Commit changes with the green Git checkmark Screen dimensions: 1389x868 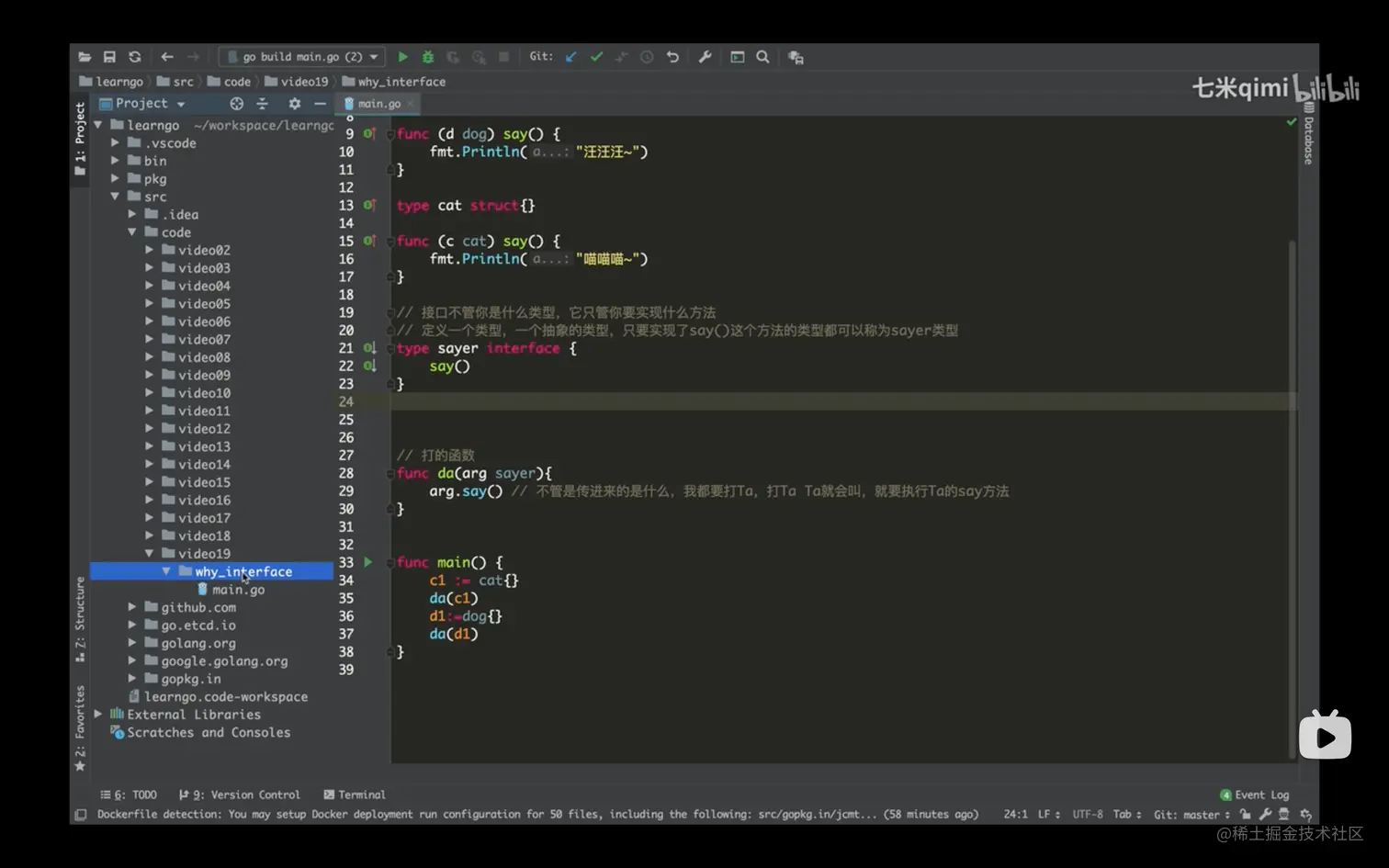(596, 57)
